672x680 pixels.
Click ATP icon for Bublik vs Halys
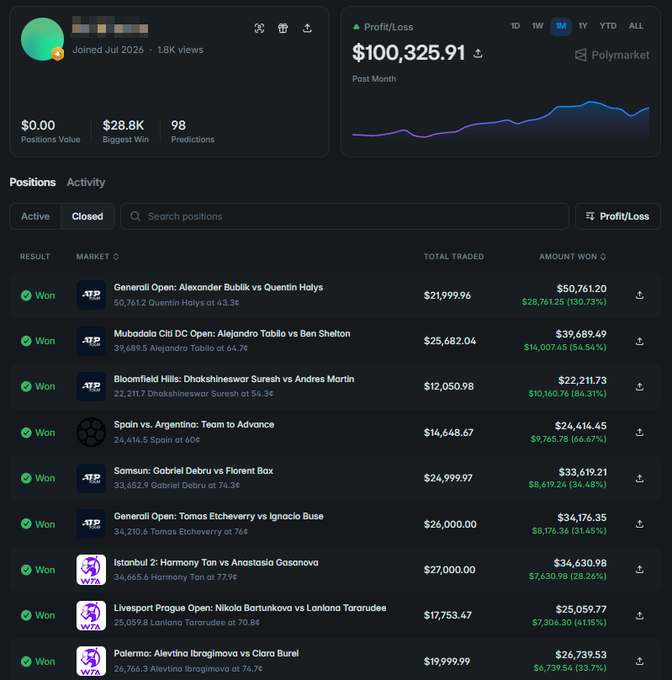pos(91,295)
